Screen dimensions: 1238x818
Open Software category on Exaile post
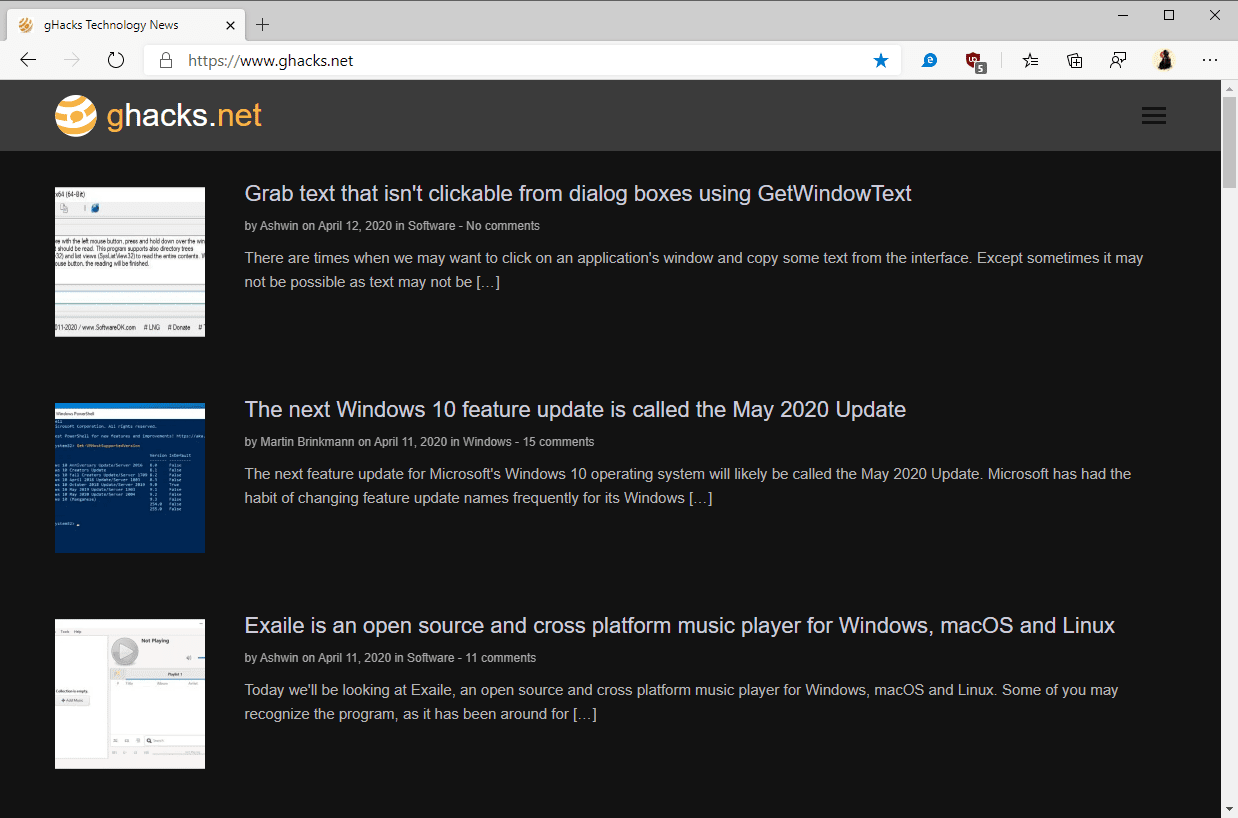431,658
